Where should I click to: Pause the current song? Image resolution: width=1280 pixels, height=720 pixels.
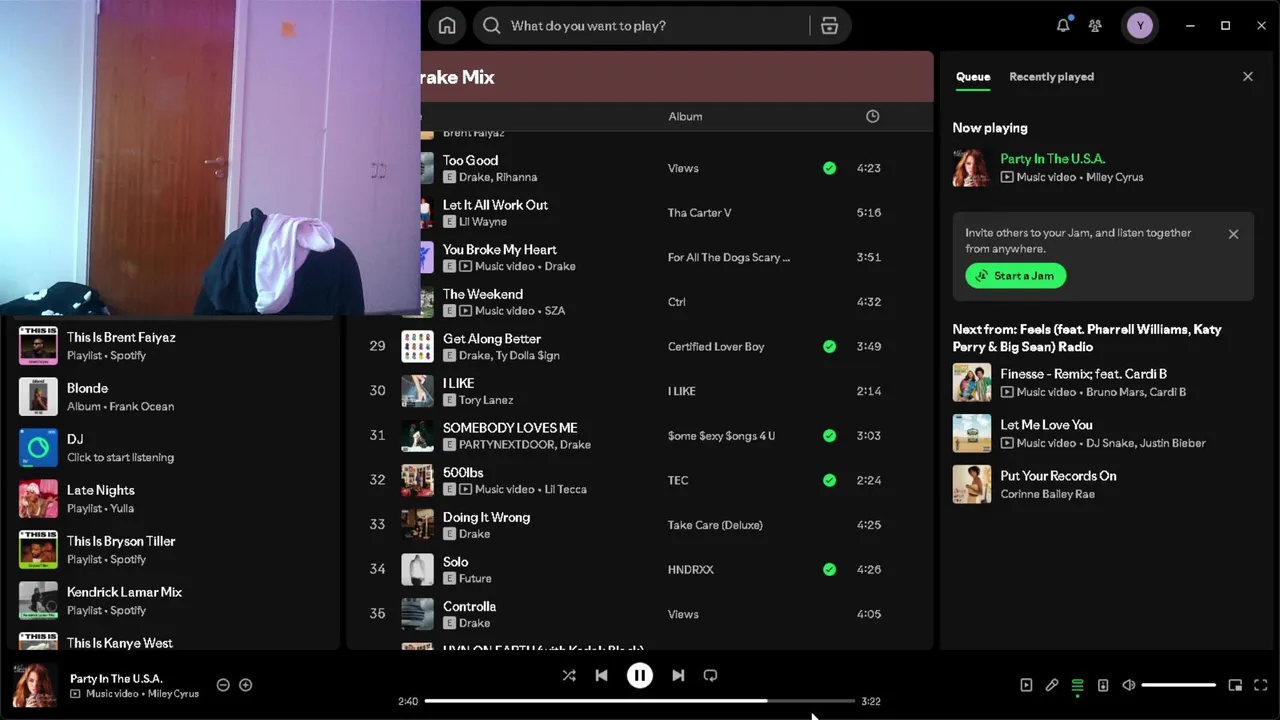point(640,675)
